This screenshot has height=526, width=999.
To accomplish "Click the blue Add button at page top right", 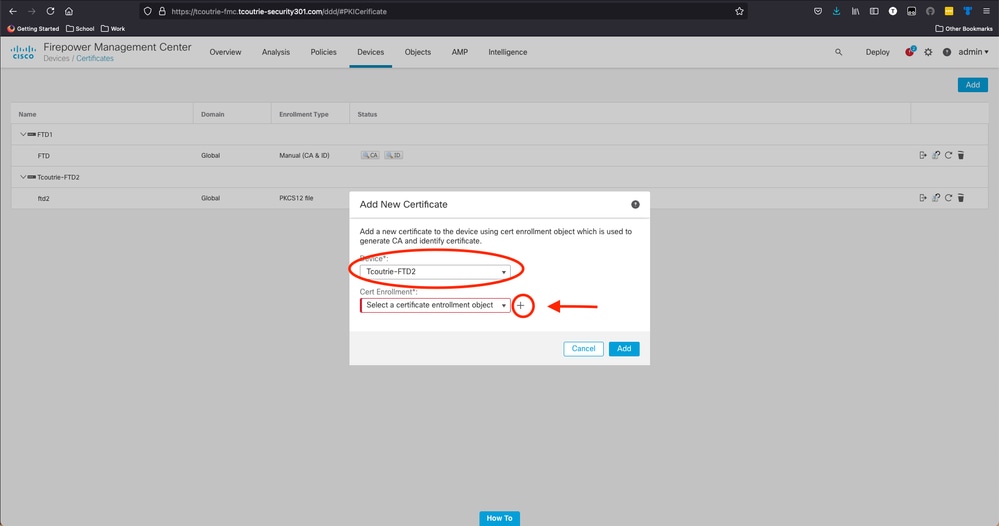I will 972,85.
